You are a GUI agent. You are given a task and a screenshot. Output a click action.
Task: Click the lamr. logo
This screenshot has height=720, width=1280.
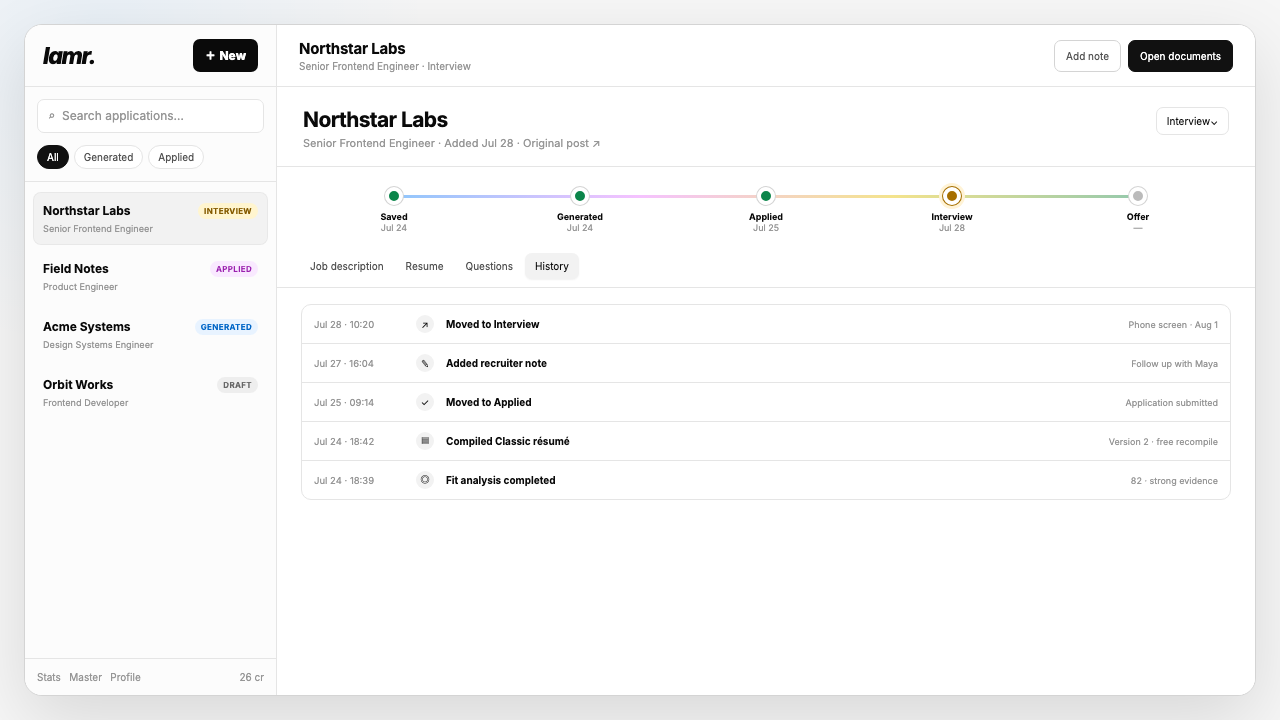[x=69, y=56]
